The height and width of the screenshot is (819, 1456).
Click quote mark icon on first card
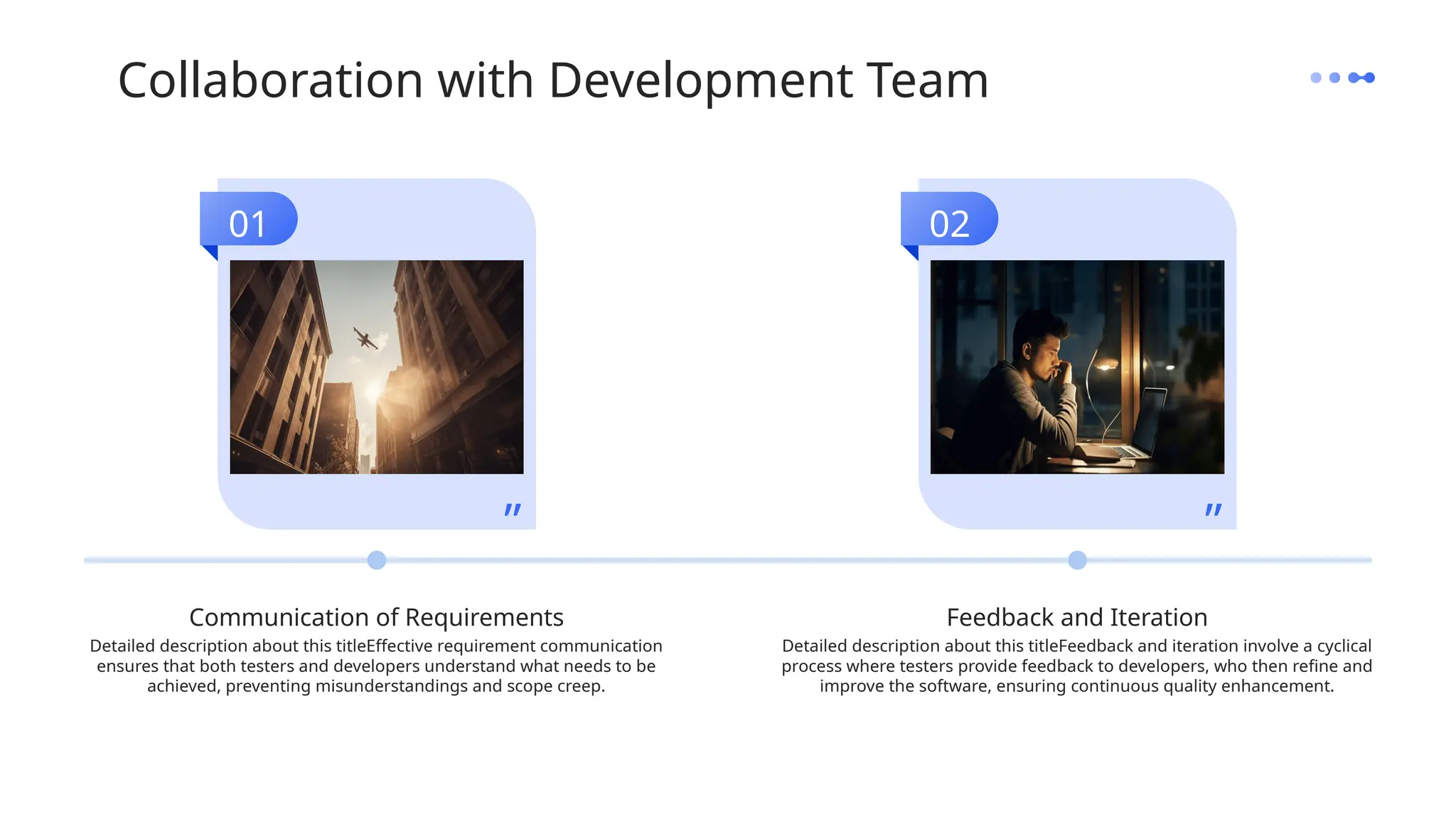(513, 509)
